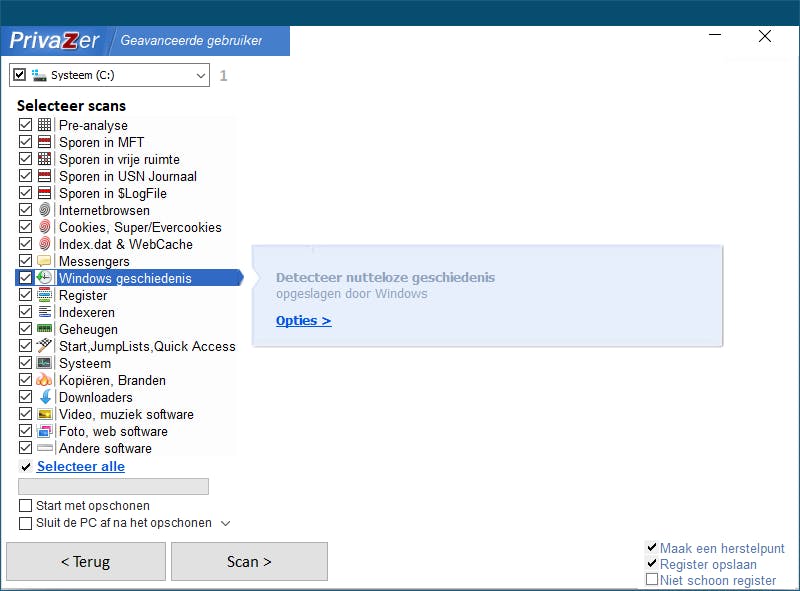Click the empty progress bar

113,486
